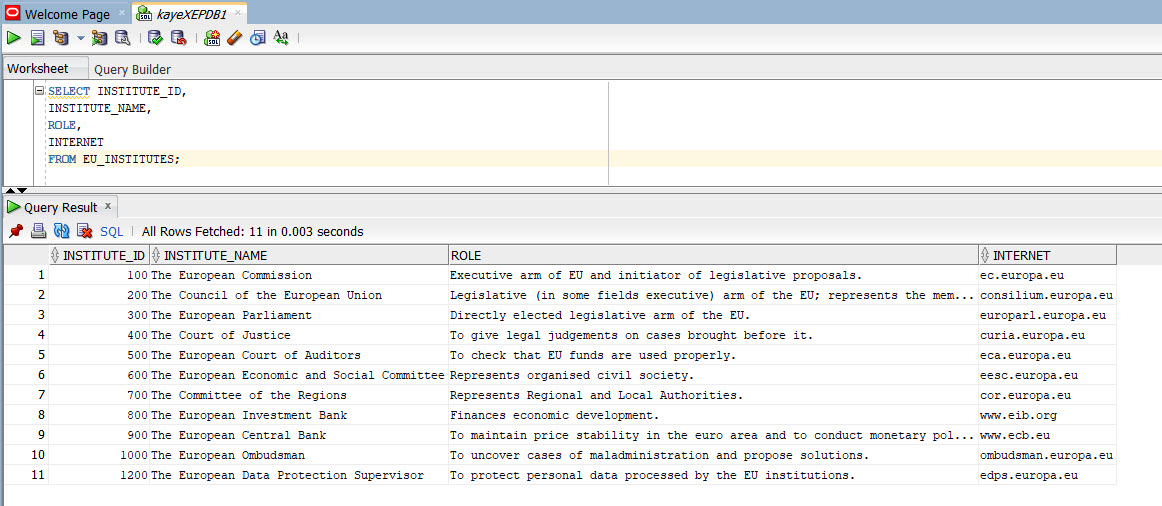Viewport: 1162px width, 506px height.
Task: Select The Committee of the Regions cell
Action: pos(299,396)
